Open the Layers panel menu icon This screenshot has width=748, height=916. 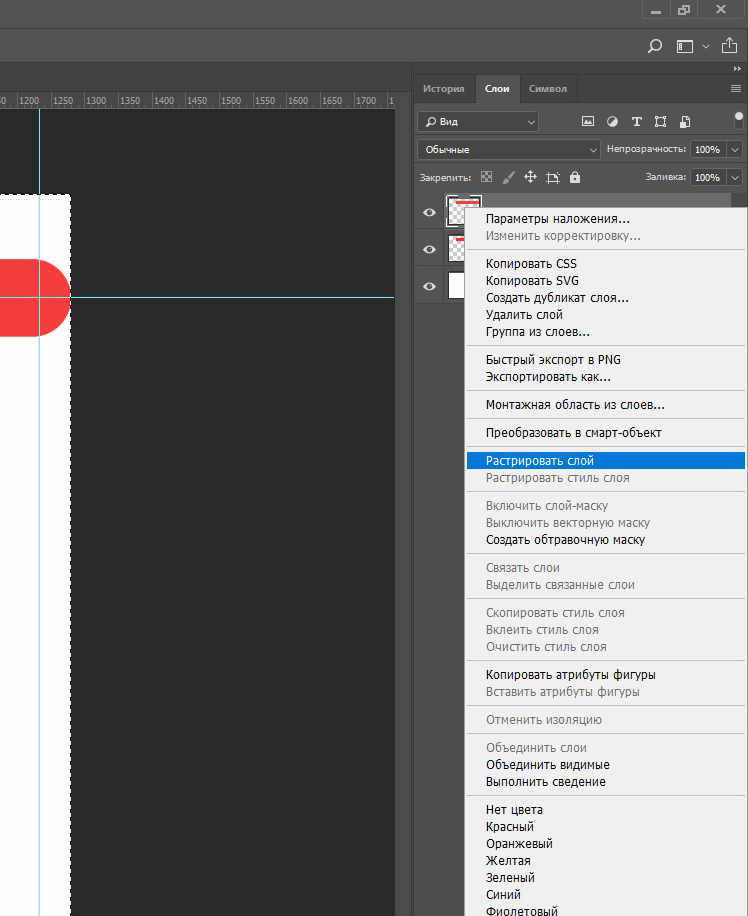[x=736, y=89]
